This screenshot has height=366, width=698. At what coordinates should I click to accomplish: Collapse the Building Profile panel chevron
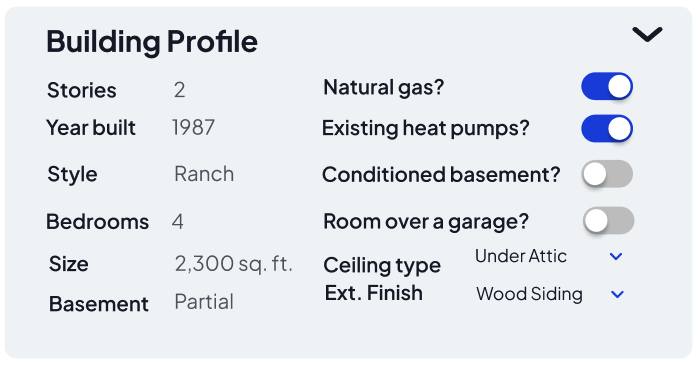pos(647,34)
